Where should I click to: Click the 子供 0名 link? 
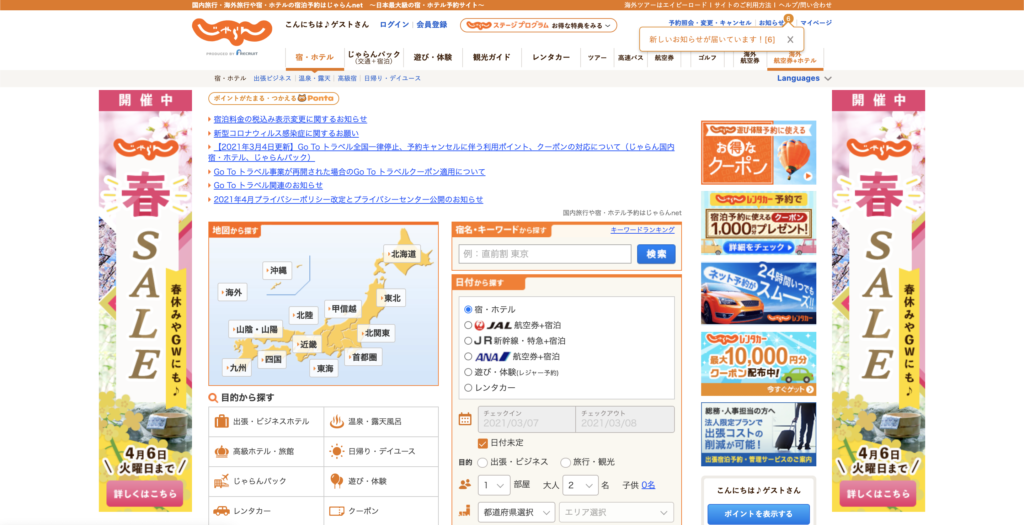click(648, 485)
